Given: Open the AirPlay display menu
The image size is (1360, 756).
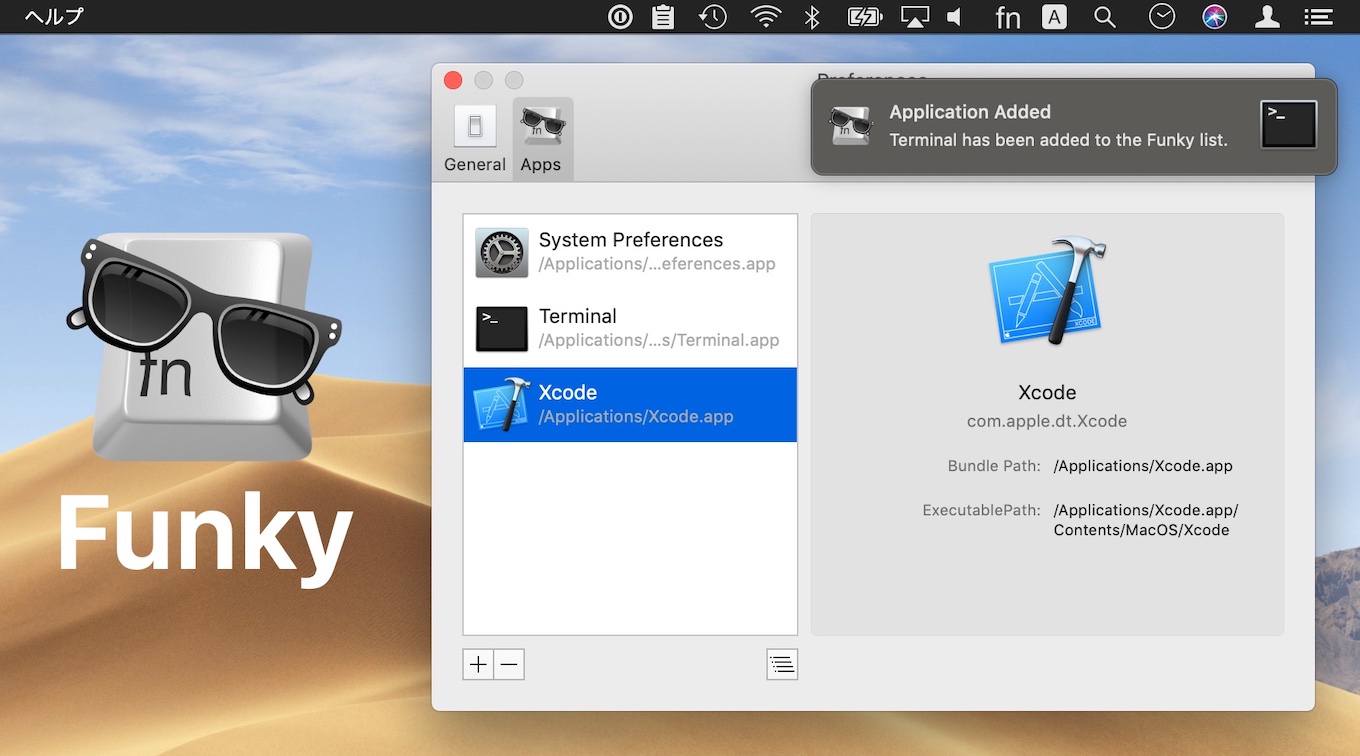Looking at the screenshot, I should (x=915, y=16).
